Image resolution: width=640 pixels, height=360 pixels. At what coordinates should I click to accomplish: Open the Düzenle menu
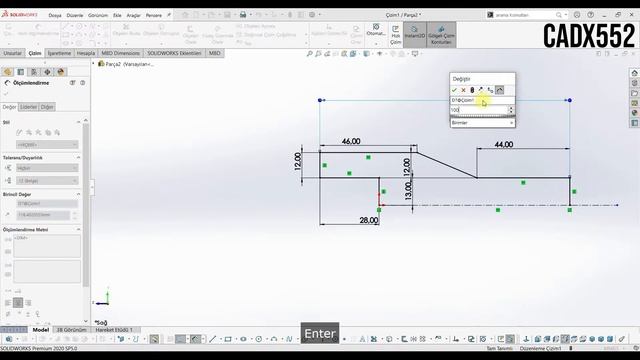tap(75, 15)
